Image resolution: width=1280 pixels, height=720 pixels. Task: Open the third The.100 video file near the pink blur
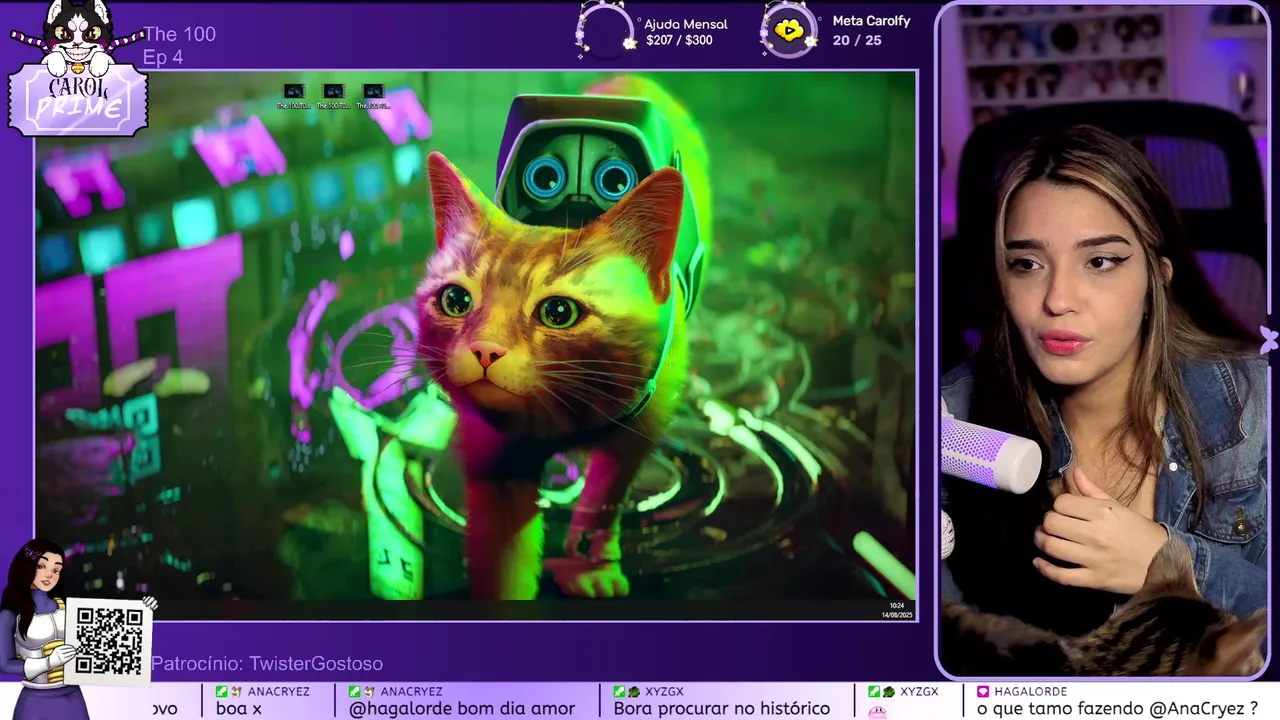(373, 96)
